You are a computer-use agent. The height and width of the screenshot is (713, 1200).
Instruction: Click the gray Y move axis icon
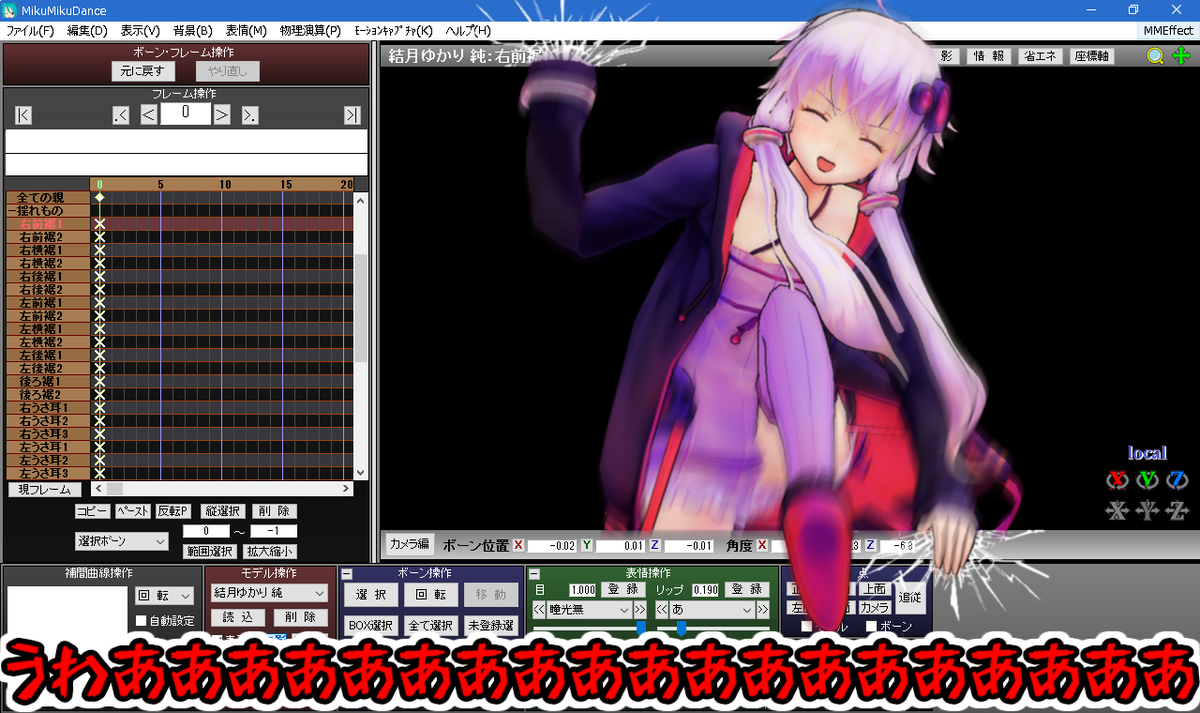point(1147,511)
